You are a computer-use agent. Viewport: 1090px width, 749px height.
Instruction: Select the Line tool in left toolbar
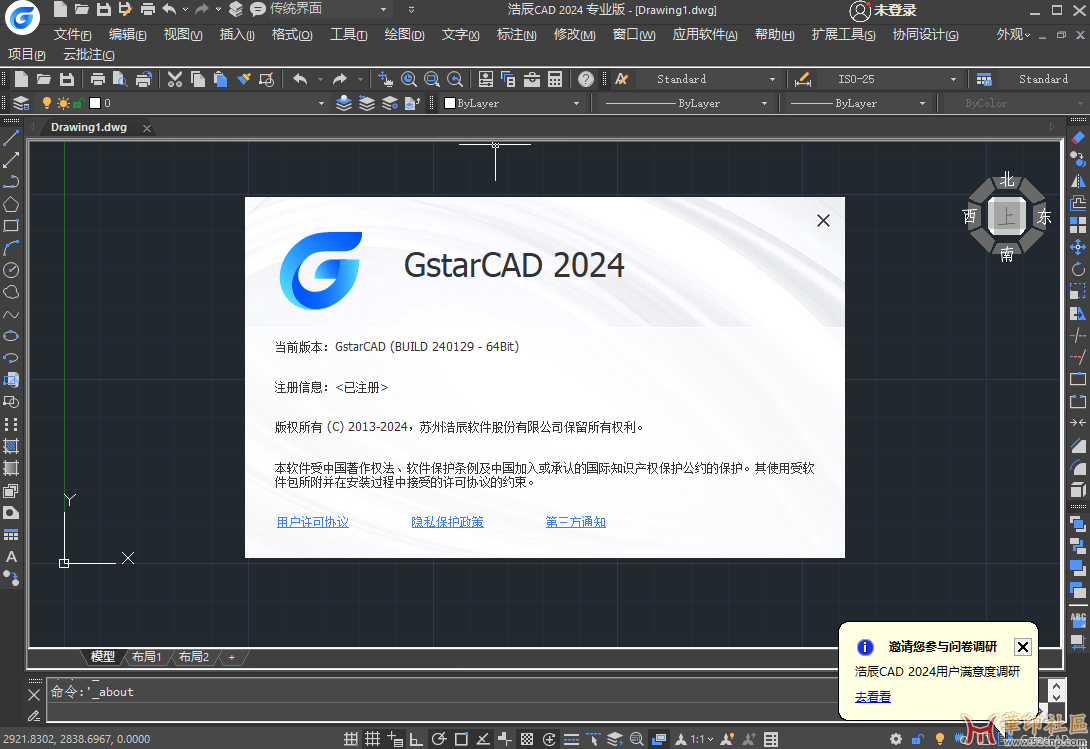(10, 138)
